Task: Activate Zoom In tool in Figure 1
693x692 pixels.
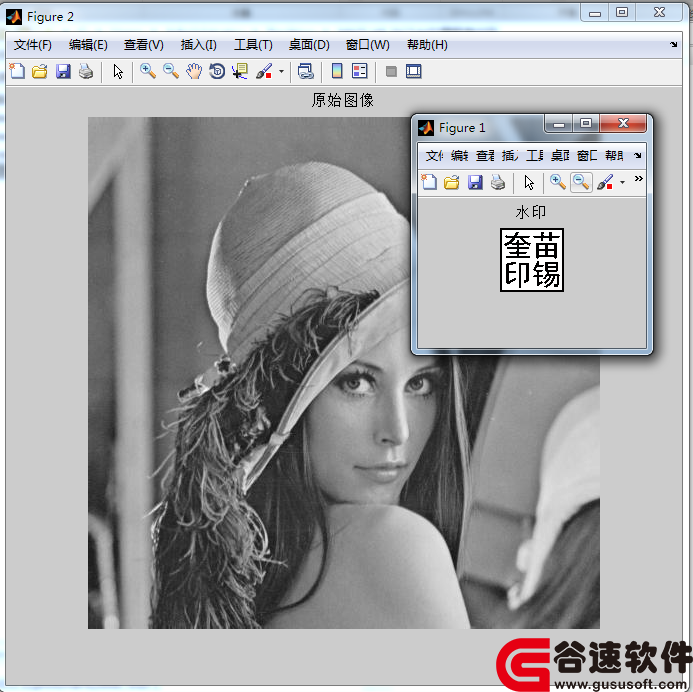Action: pos(558,182)
